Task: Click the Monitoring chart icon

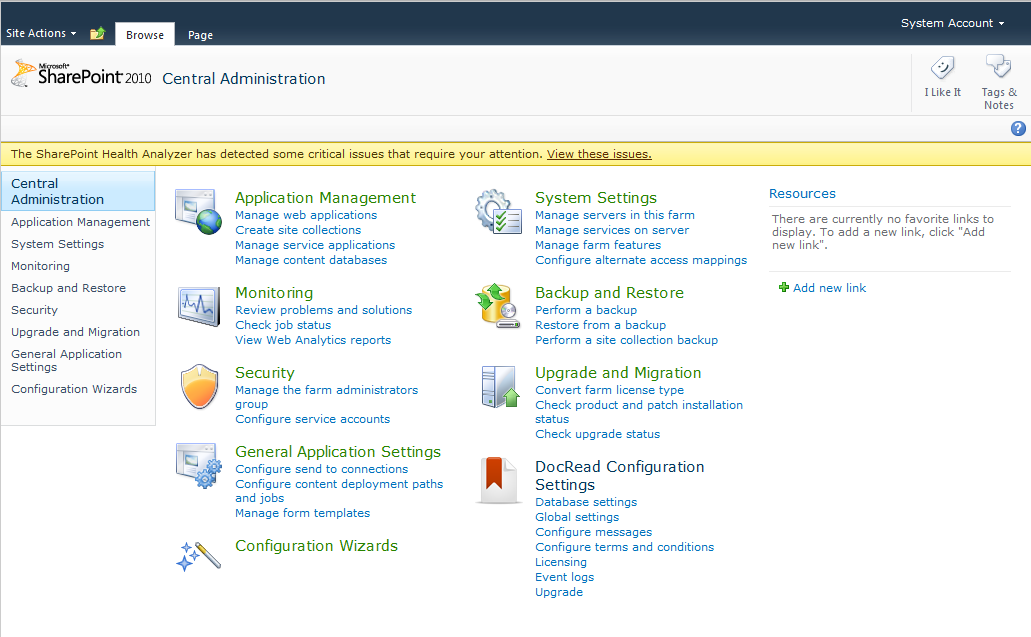Action: pos(198,306)
